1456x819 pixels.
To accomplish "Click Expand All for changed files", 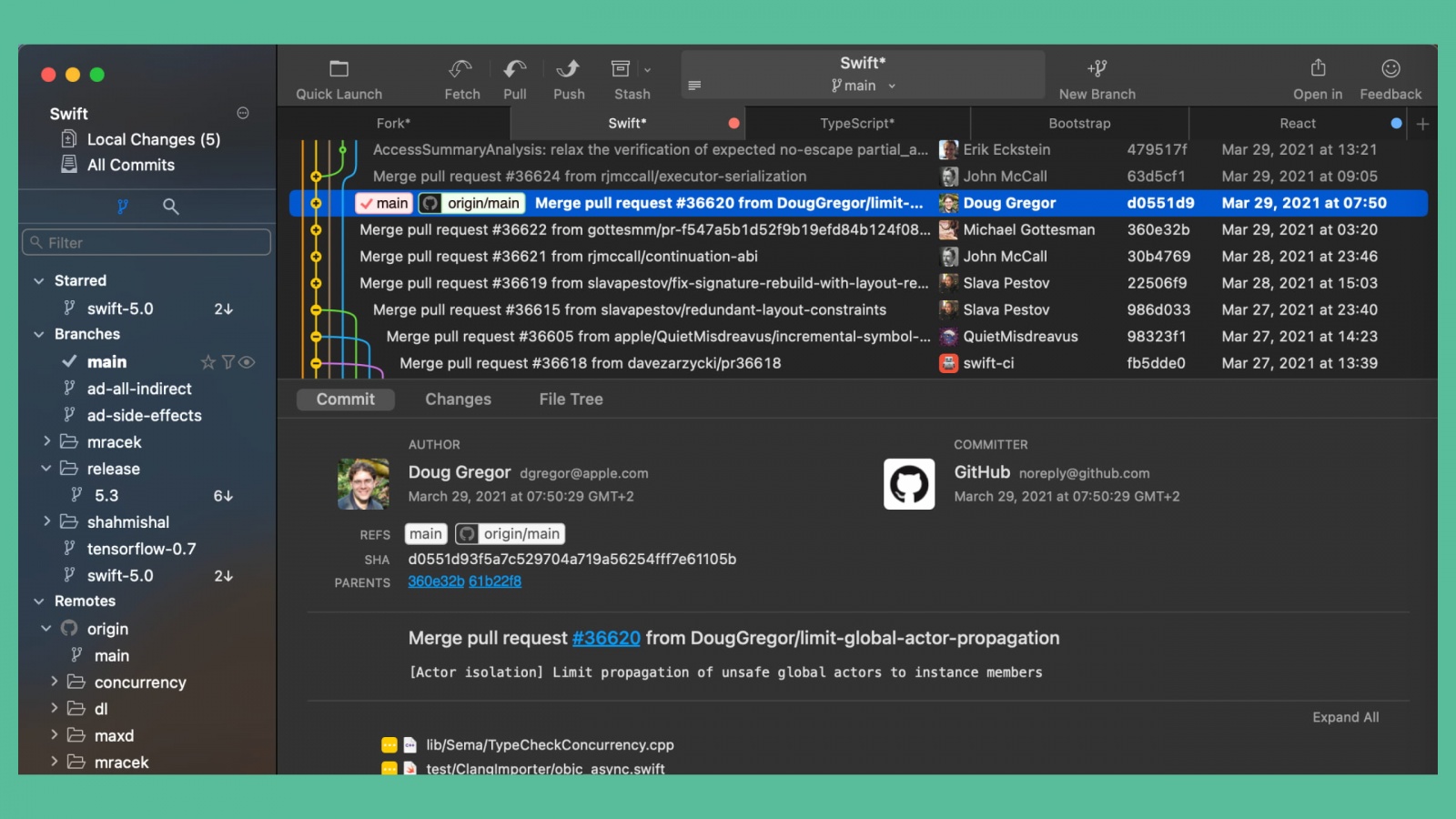I will point(1345,717).
